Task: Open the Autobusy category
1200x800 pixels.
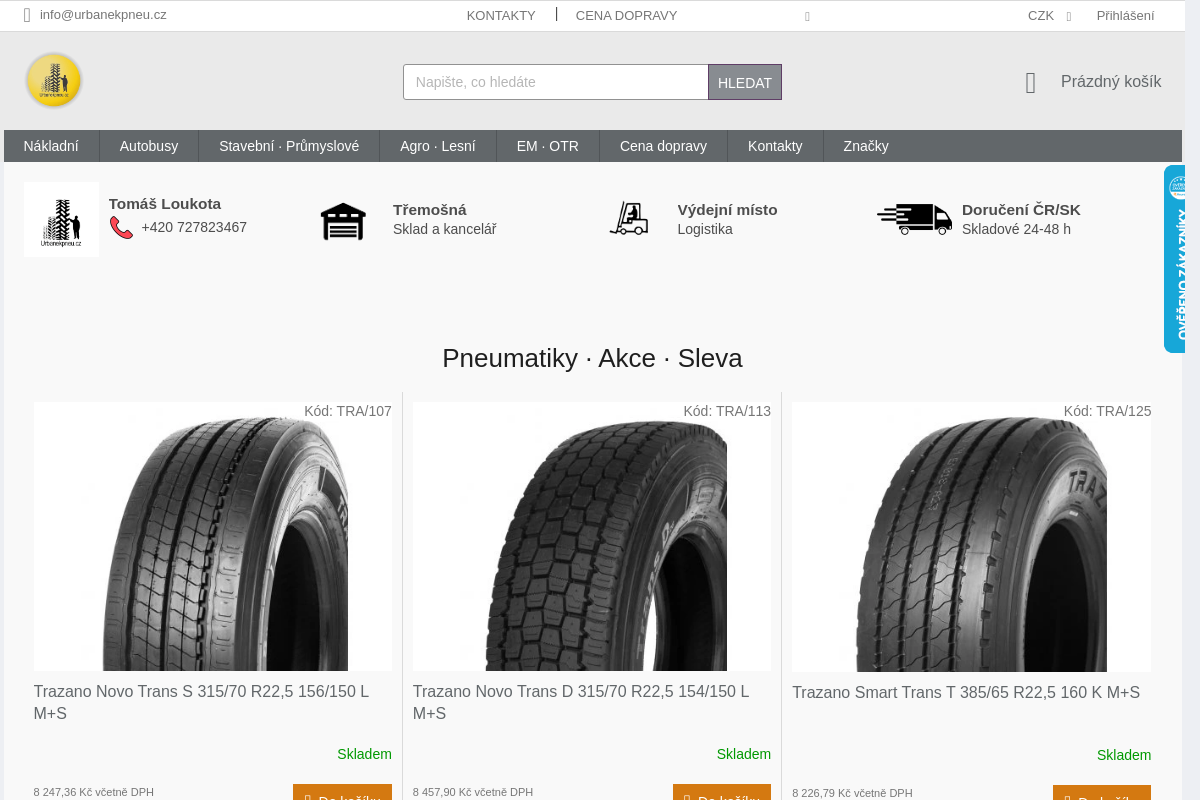Action: pos(149,146)
